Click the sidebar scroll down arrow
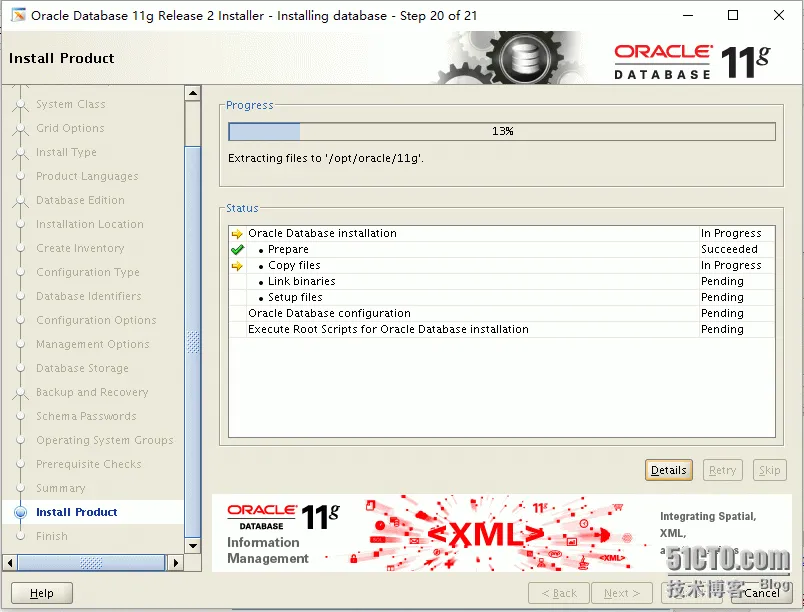 pyautogui.click(x=193, y=545)
